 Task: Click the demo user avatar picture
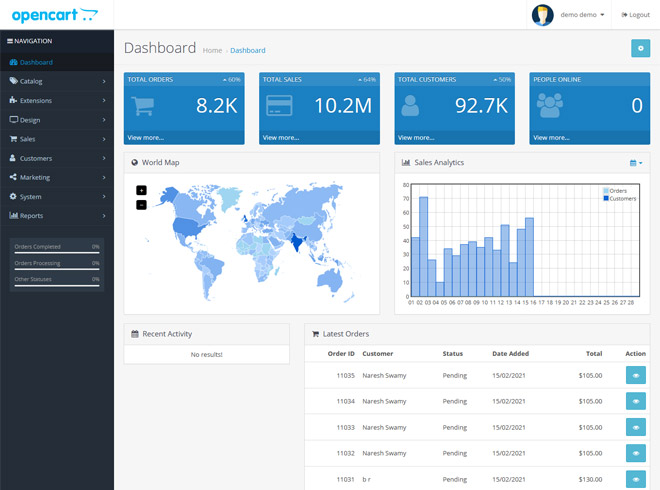click(x=543, y=15)
